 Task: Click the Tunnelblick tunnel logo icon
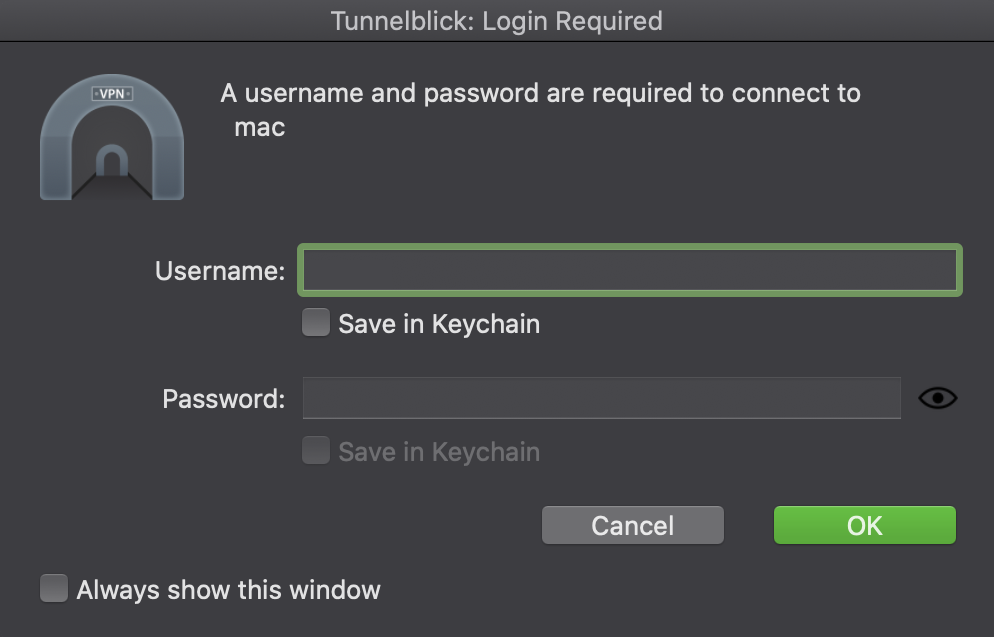click(x=112, y=137)
